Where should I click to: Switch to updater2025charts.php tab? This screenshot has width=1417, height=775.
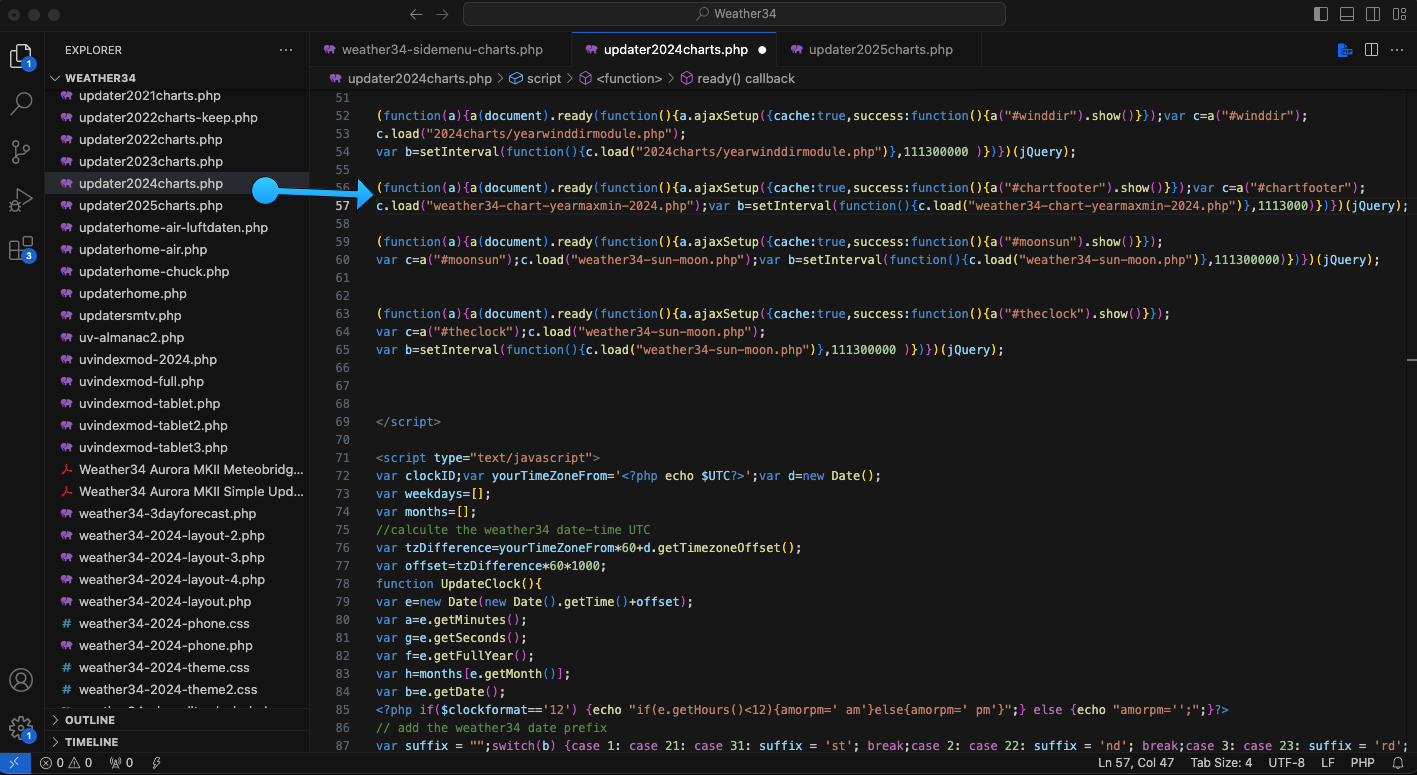click(880, 49)
